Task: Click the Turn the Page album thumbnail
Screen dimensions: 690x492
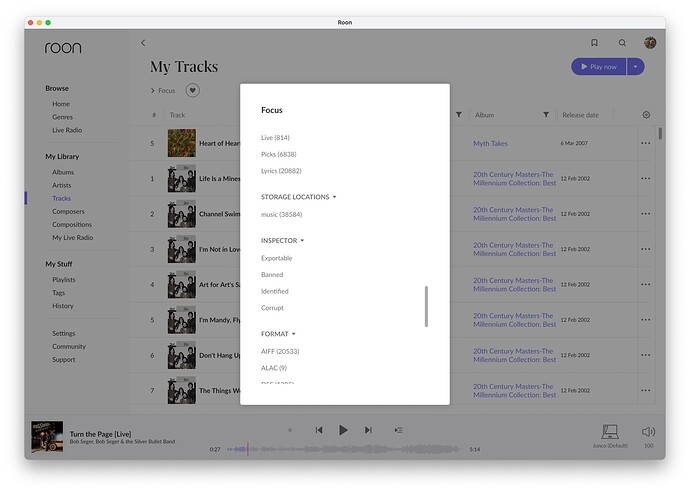Action: 47,437
